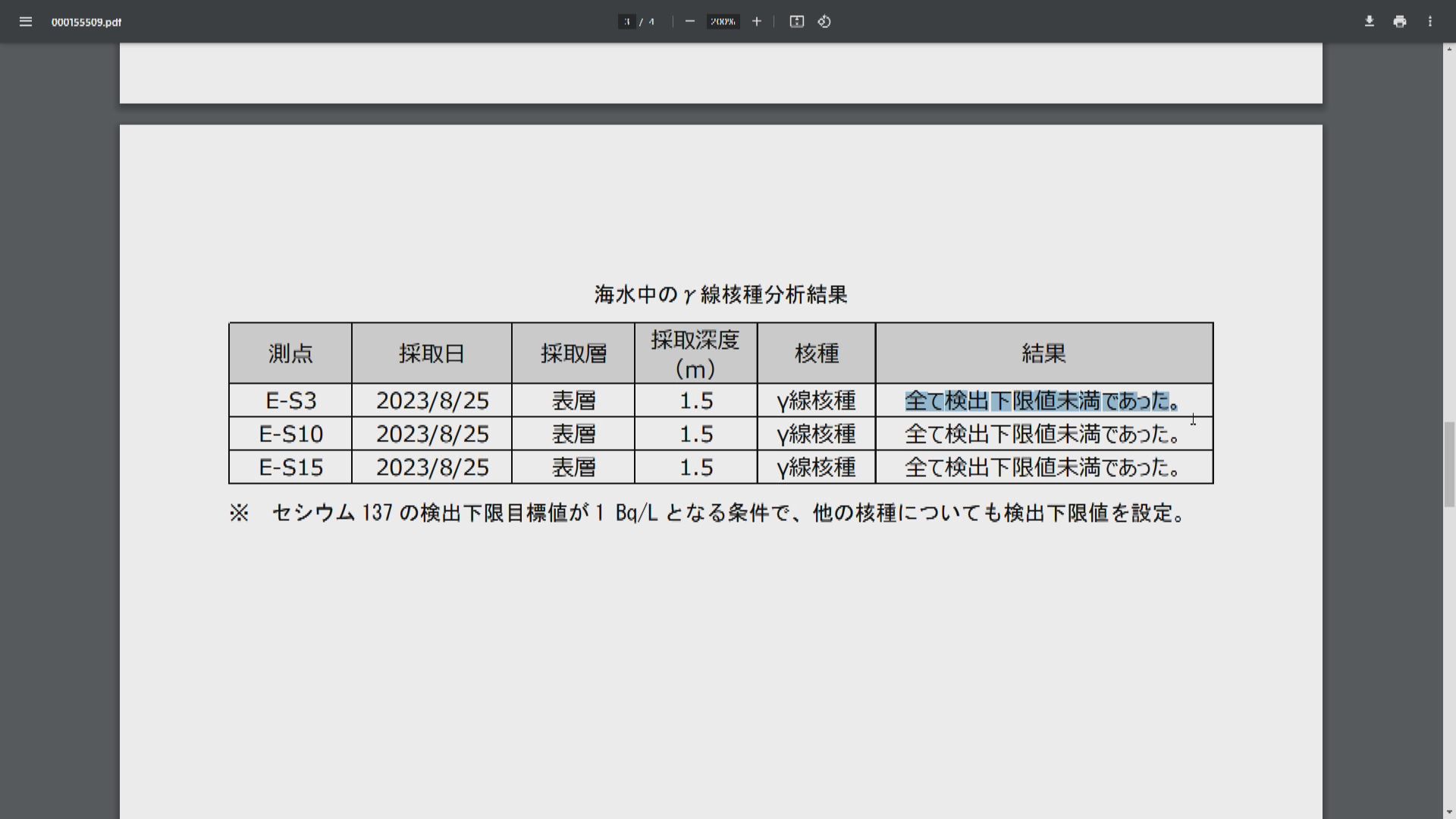Rotate the page counterclockwise
This screenshot has width=1456, height=819.
(x=824, y=22)
